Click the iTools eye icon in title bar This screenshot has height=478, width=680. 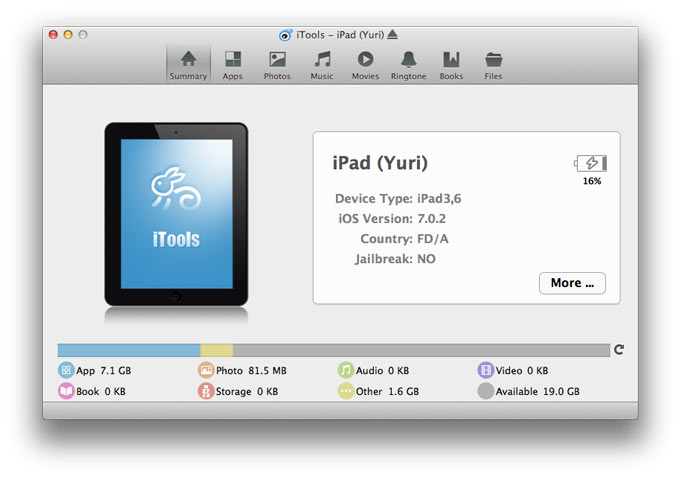285,35
